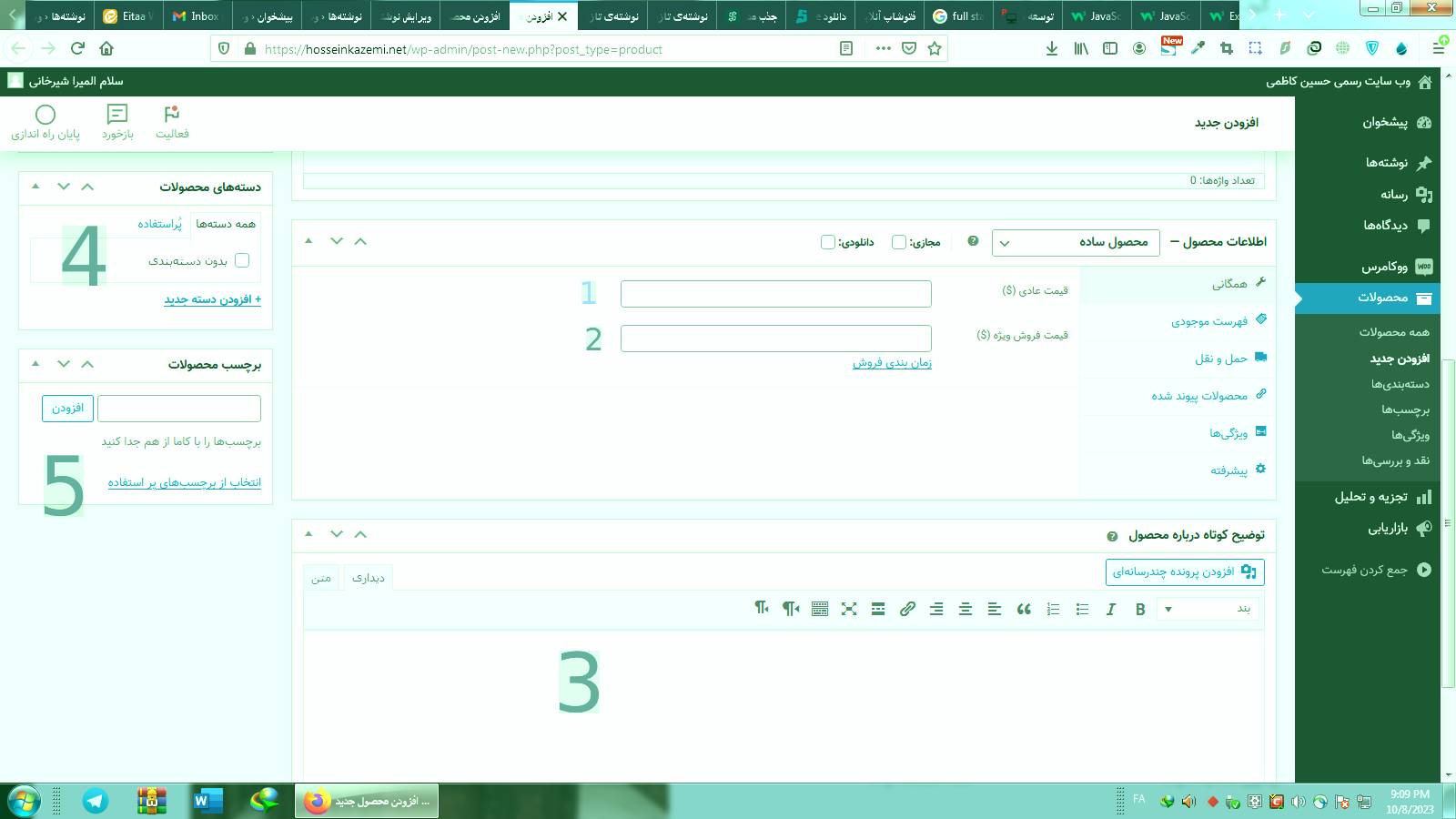Viewport: 1456px width, 819px height.
Task: Check the بدون دسته‌بندی category checkbox
Action: (242, 260)
